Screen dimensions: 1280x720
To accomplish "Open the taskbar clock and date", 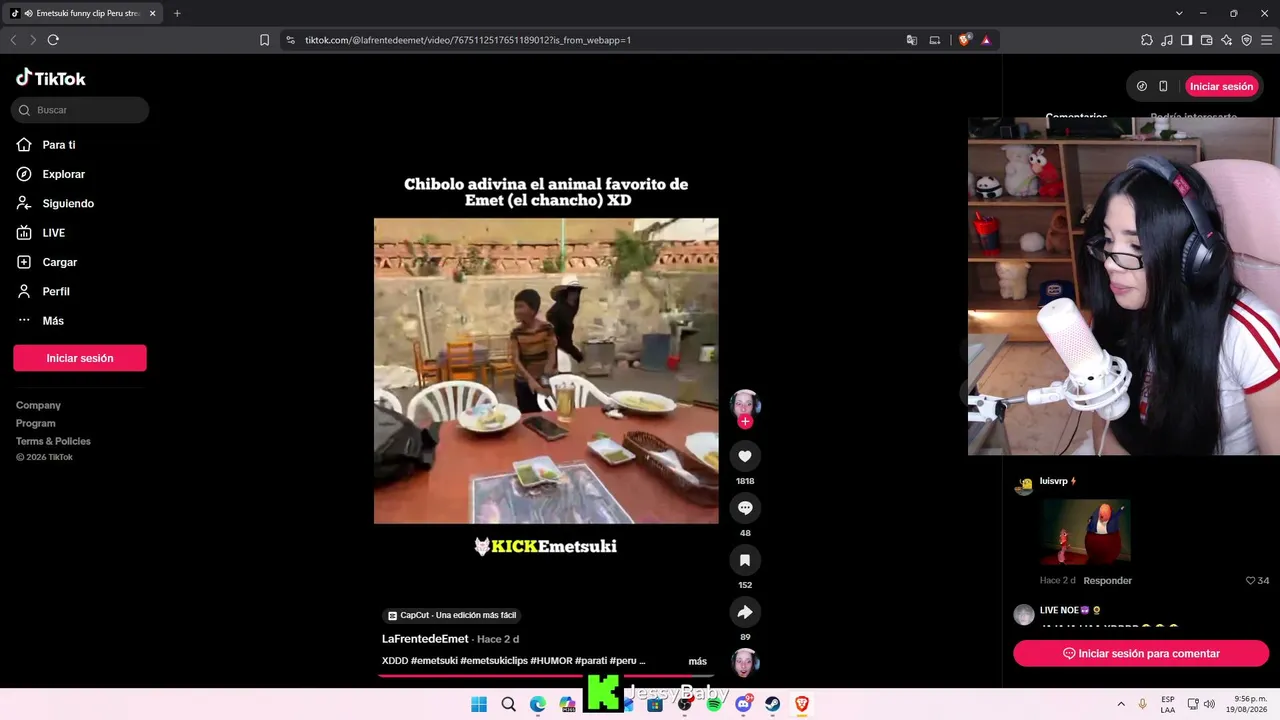I will (1249, 704).
